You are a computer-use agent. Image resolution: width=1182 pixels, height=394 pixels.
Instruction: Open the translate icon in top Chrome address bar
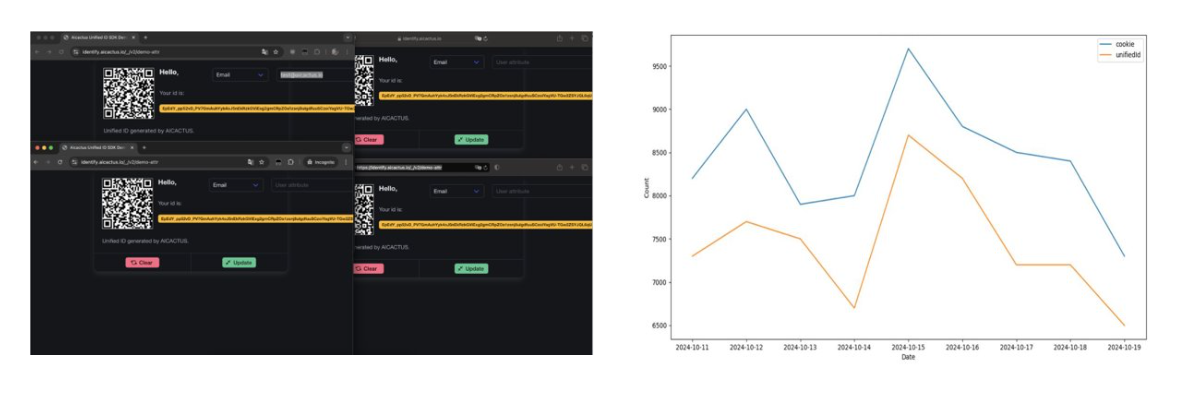[265, 52]
